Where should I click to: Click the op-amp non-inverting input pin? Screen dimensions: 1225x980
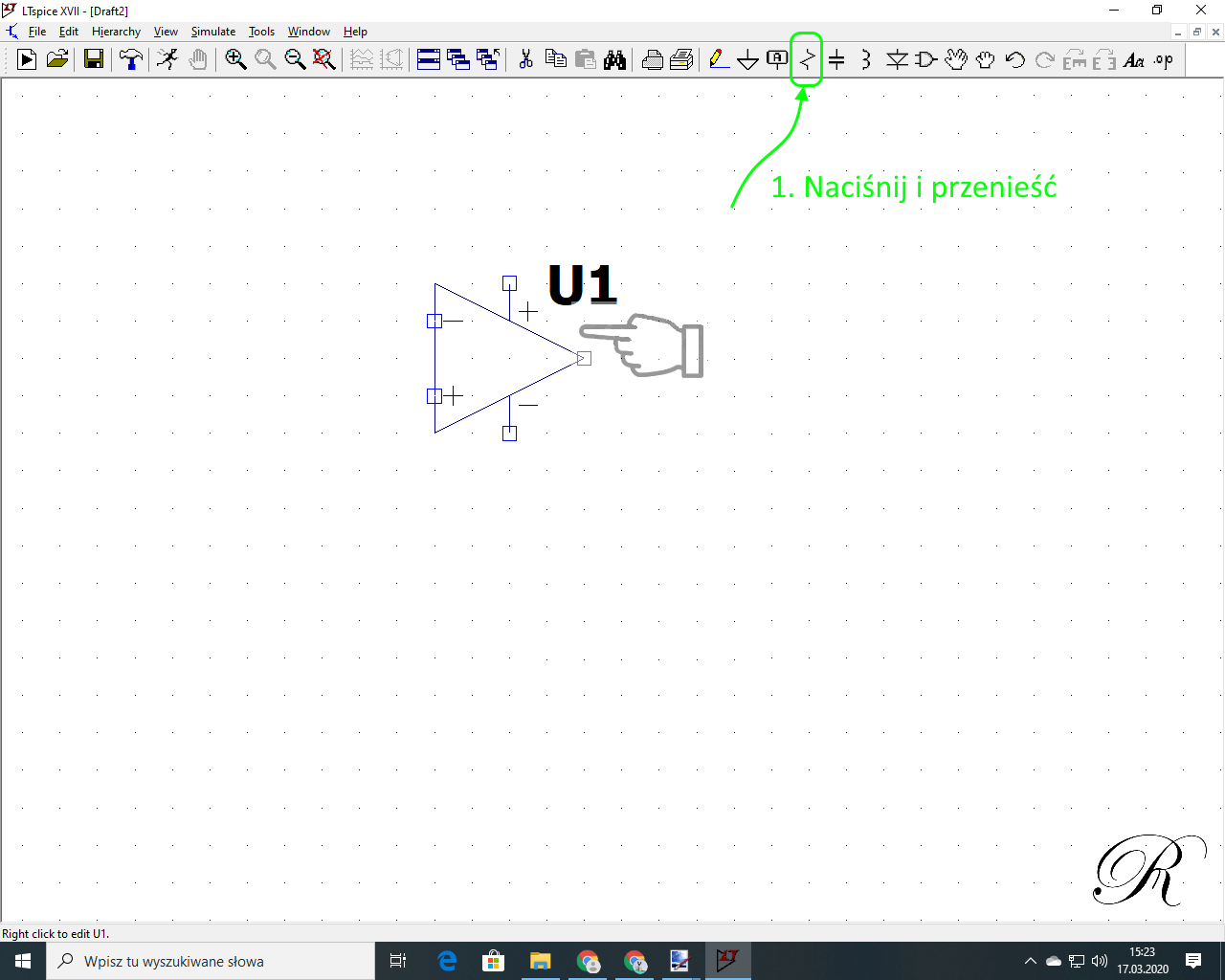434,395
